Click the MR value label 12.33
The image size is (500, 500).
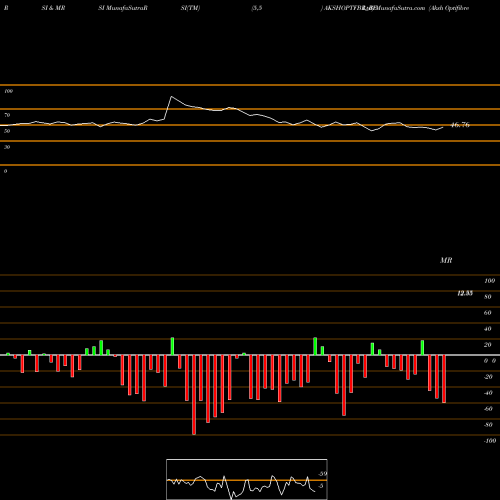pyautogui.click(x=465, y=293)
